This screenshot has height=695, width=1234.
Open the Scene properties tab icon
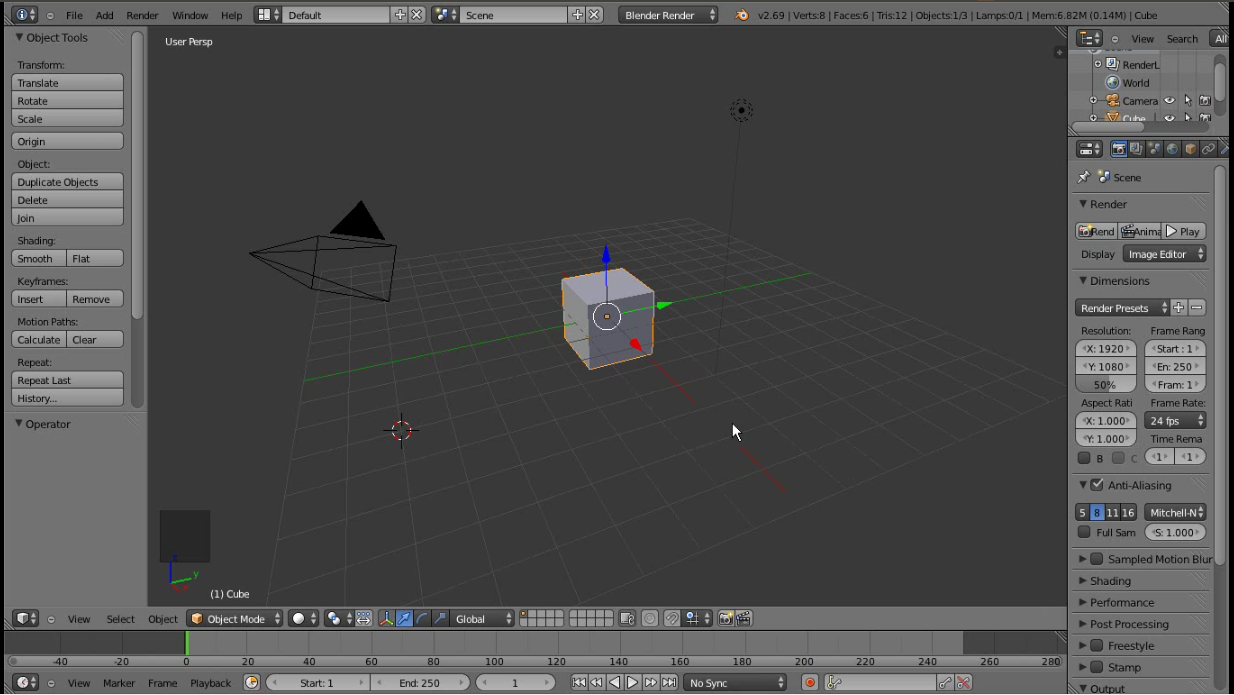1155,149
